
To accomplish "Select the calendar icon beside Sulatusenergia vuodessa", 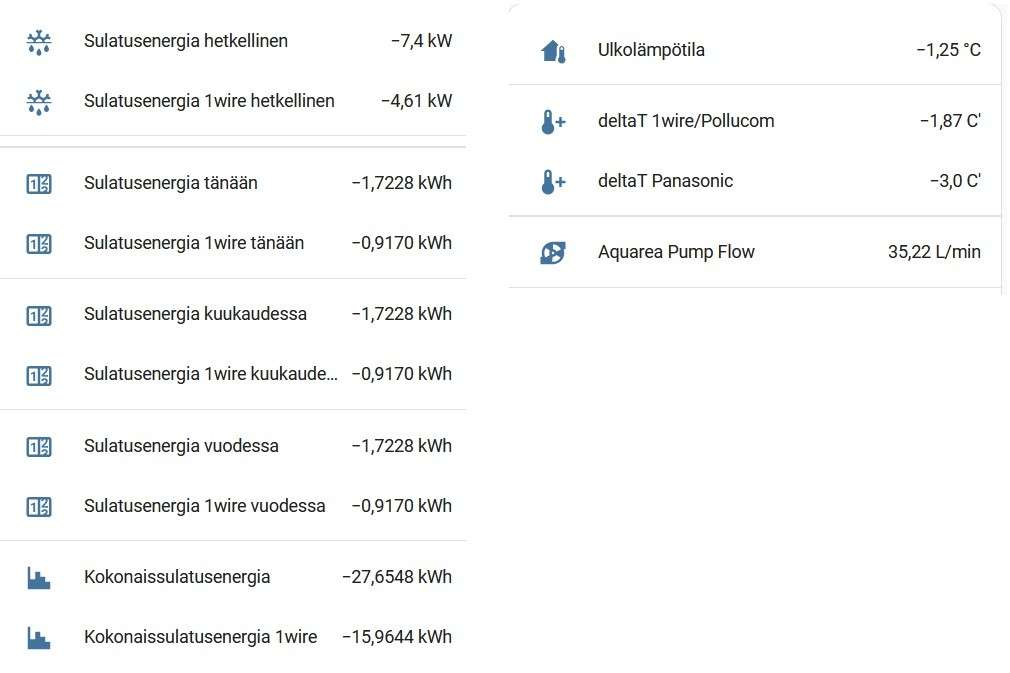I will pos(38,446).
